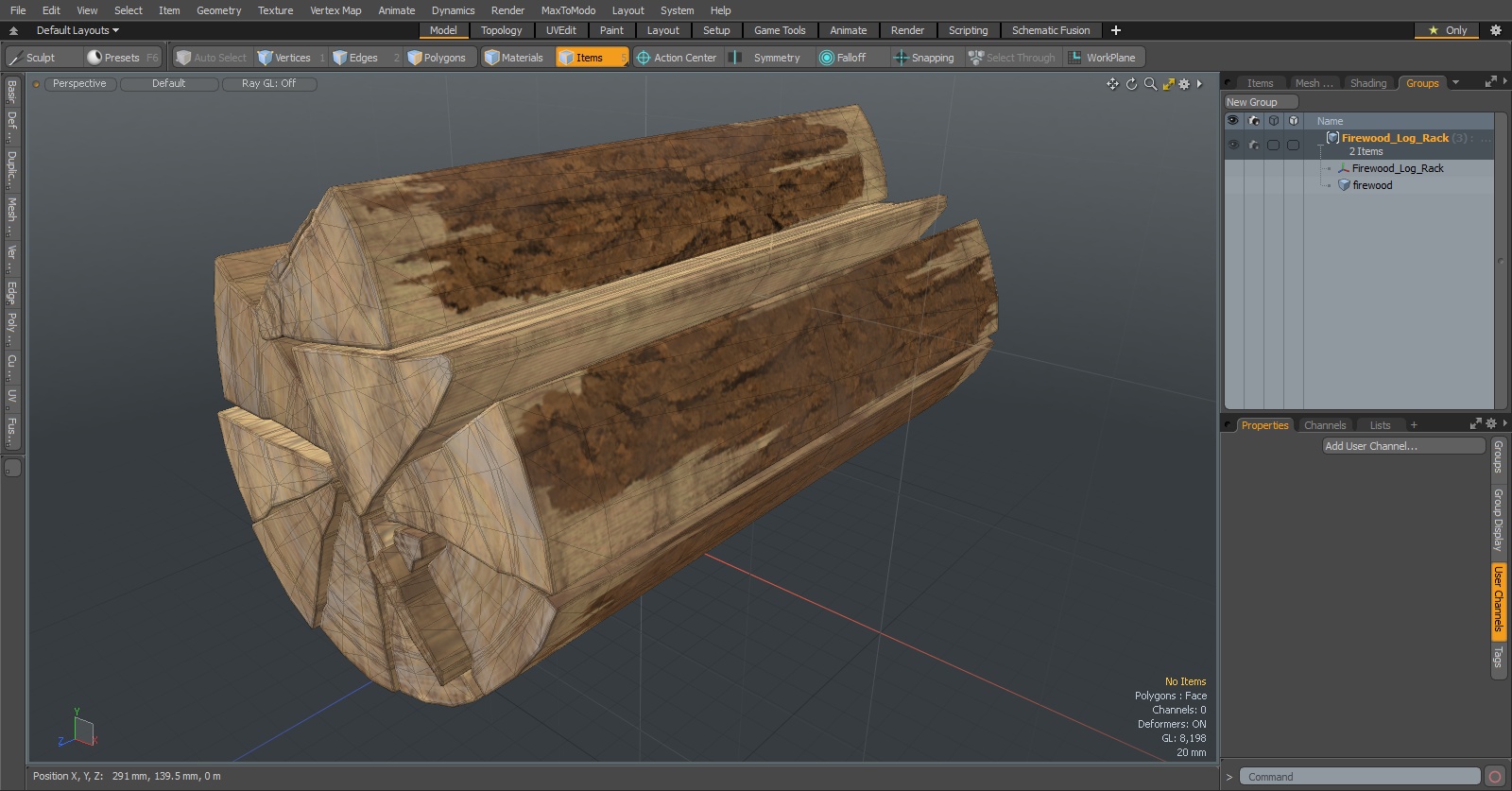Click the viewport zoom magnifier icon
Screen dimensions: 1512x791
click(x=1150, y=84)
